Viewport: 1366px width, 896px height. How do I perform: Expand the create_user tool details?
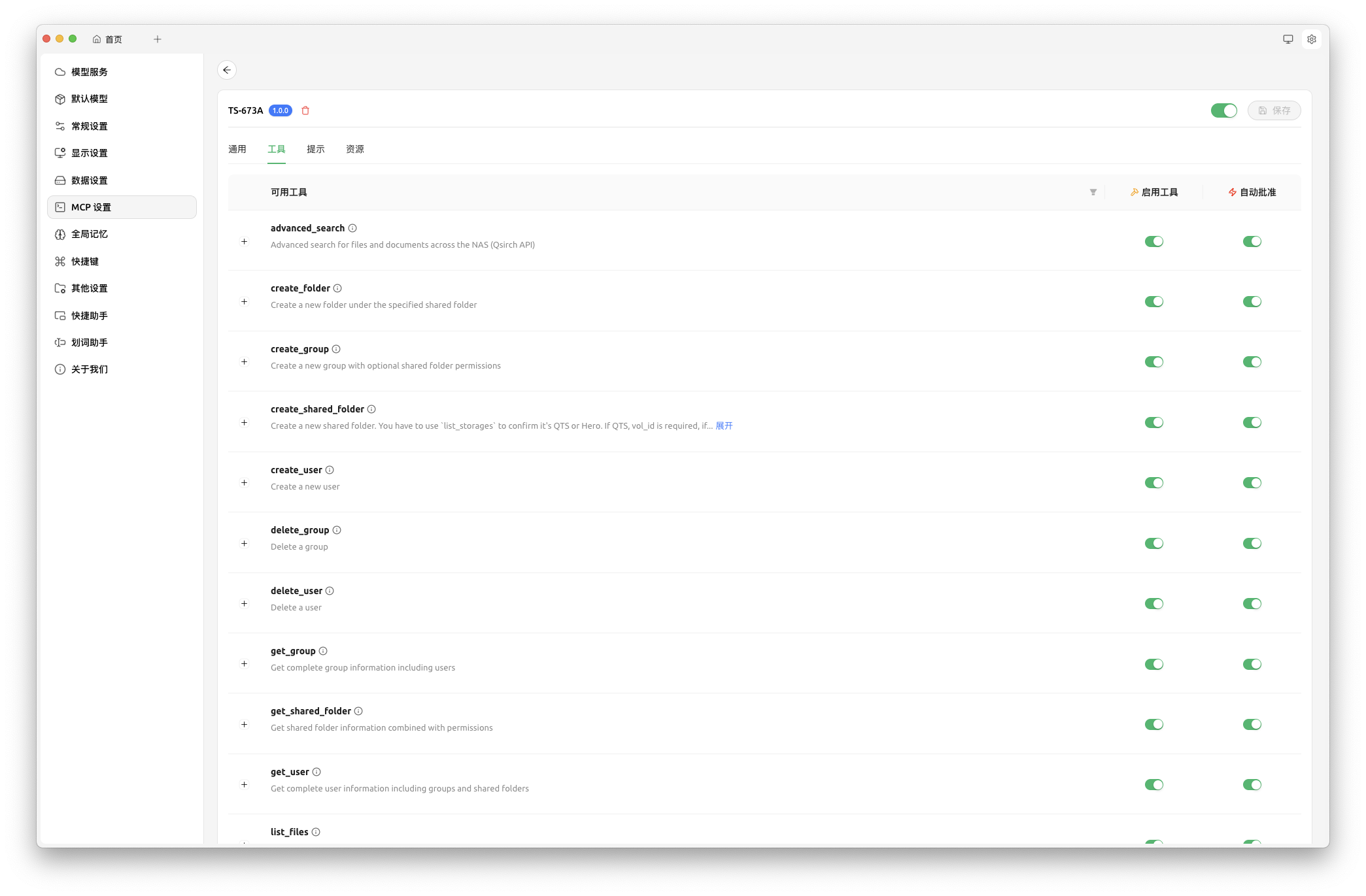click(244, 483)
